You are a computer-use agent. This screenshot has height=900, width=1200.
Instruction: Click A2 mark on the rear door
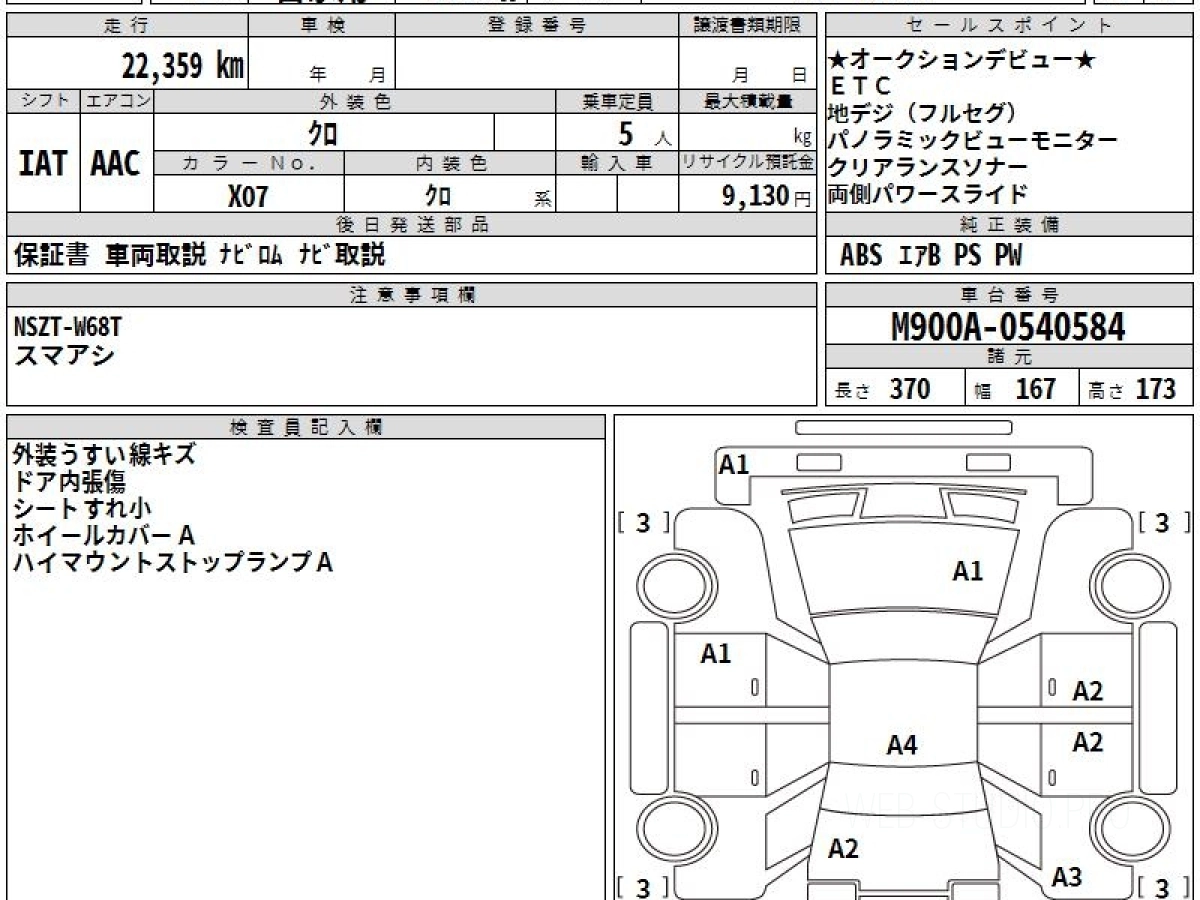1087,742
